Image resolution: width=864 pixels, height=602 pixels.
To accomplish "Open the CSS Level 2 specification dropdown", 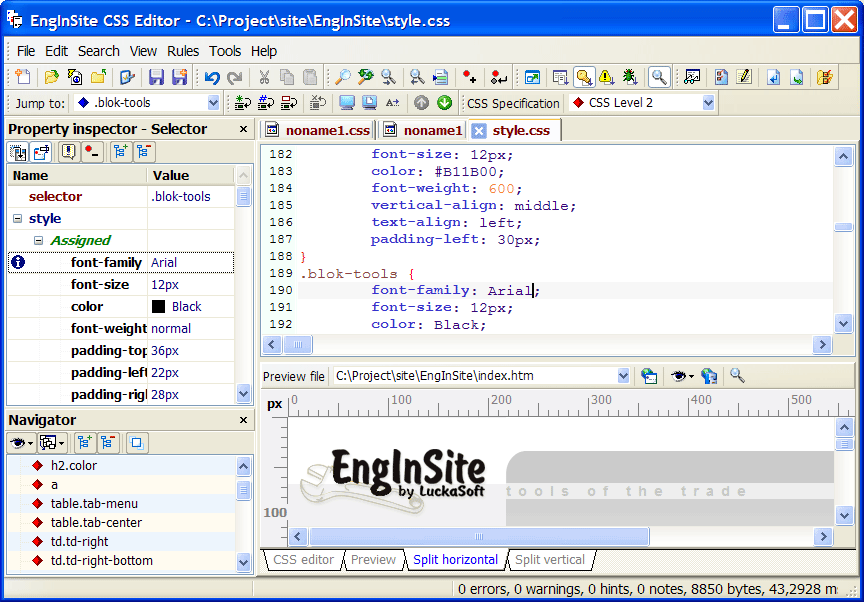I will [x=707, y=102].
